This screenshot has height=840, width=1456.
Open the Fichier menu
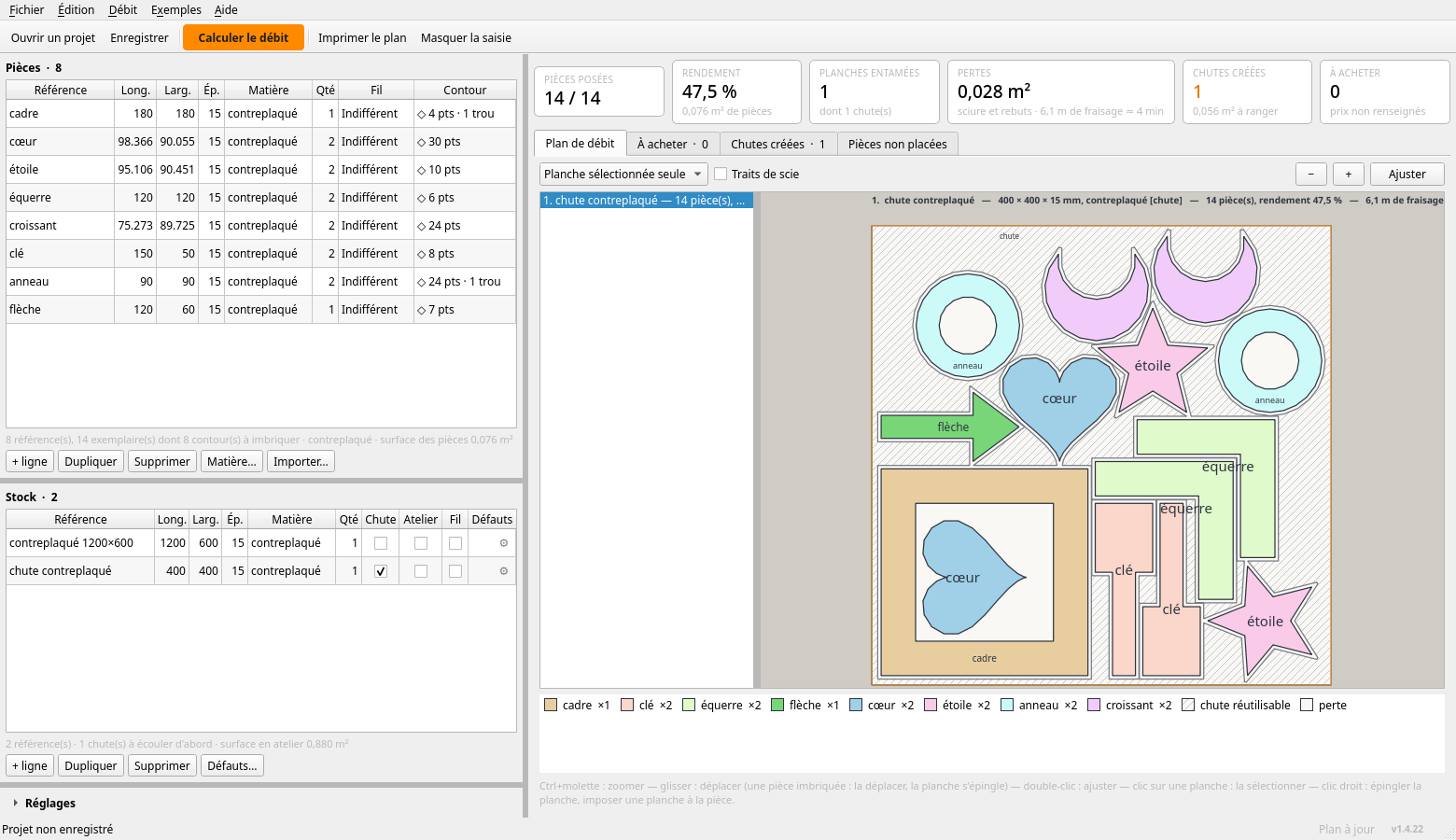(x=26, y=10)
